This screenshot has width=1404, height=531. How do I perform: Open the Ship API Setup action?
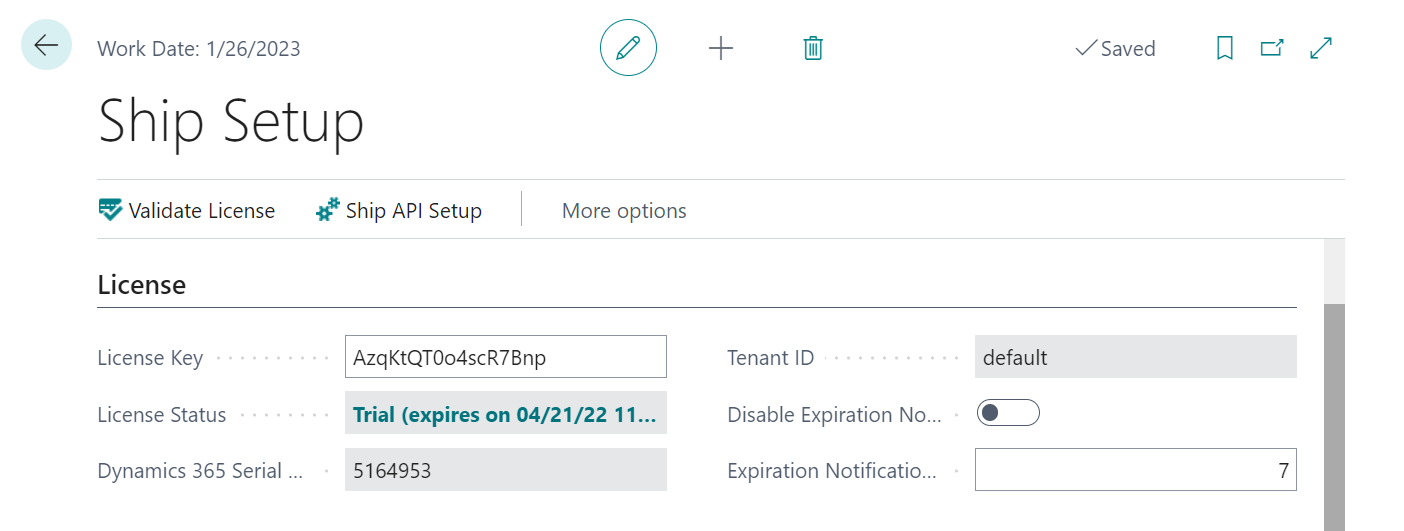(414, 211)
